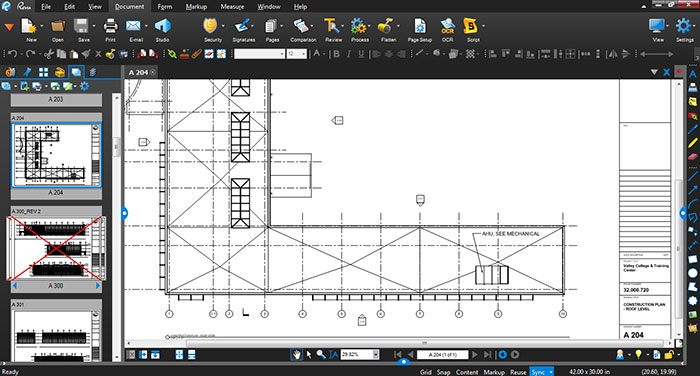Open the font size dropdown
This screenshot has height=376, width=700.
click(x=304, y=54)
